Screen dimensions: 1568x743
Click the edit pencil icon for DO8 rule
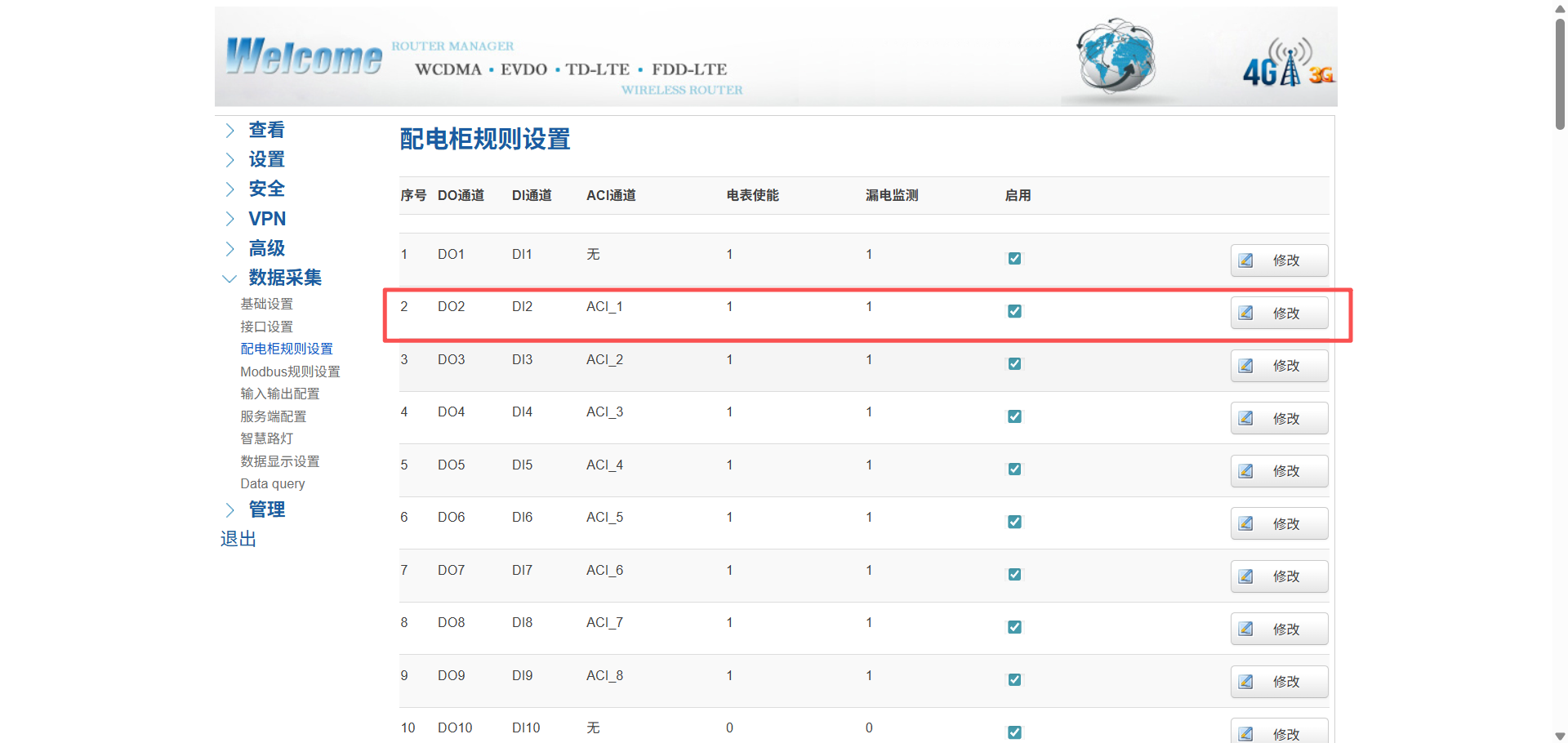(x=1245, y=629)
